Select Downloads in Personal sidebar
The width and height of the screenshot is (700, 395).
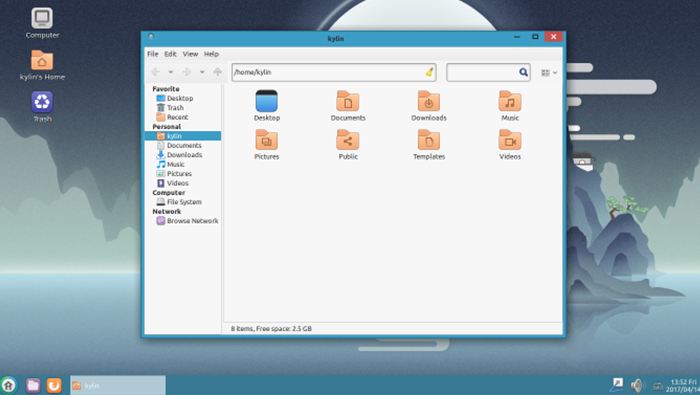pos(183,155)
